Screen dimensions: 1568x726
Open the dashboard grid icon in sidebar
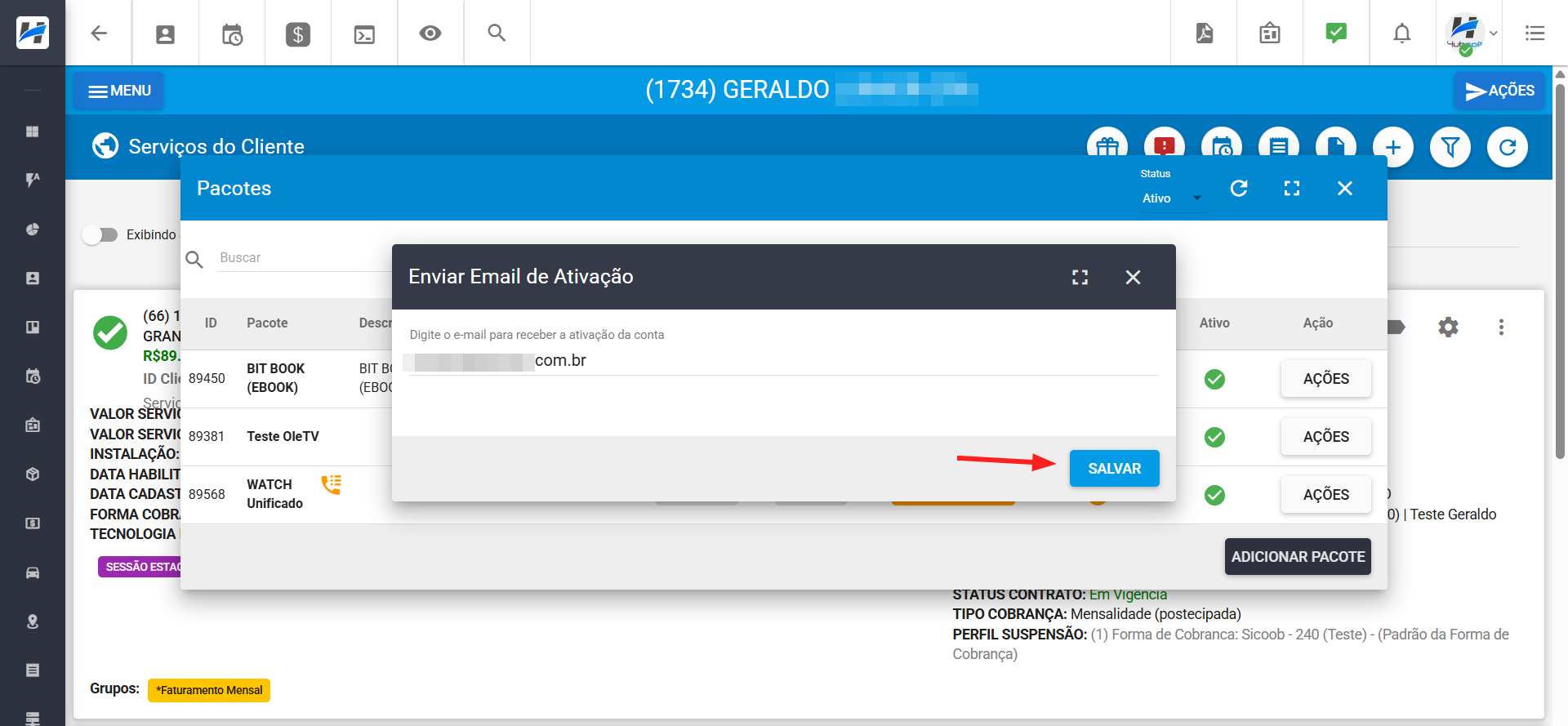pos(33,131)
